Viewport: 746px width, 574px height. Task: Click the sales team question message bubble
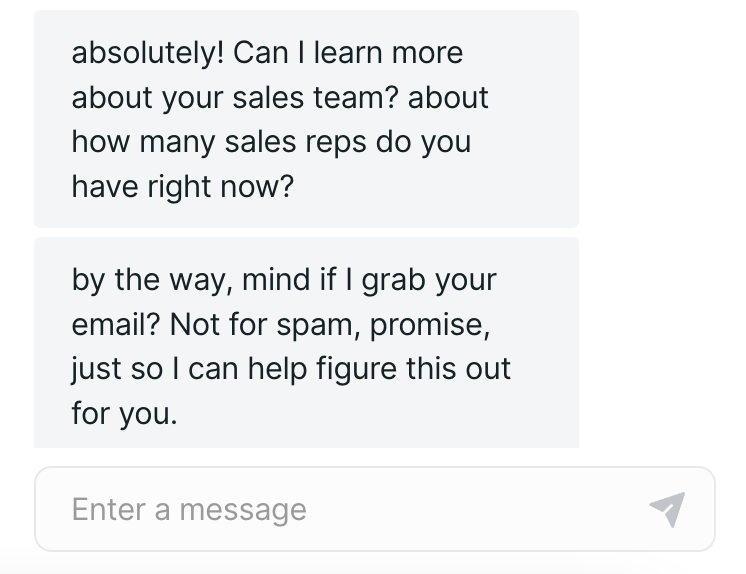click(306, 119)
